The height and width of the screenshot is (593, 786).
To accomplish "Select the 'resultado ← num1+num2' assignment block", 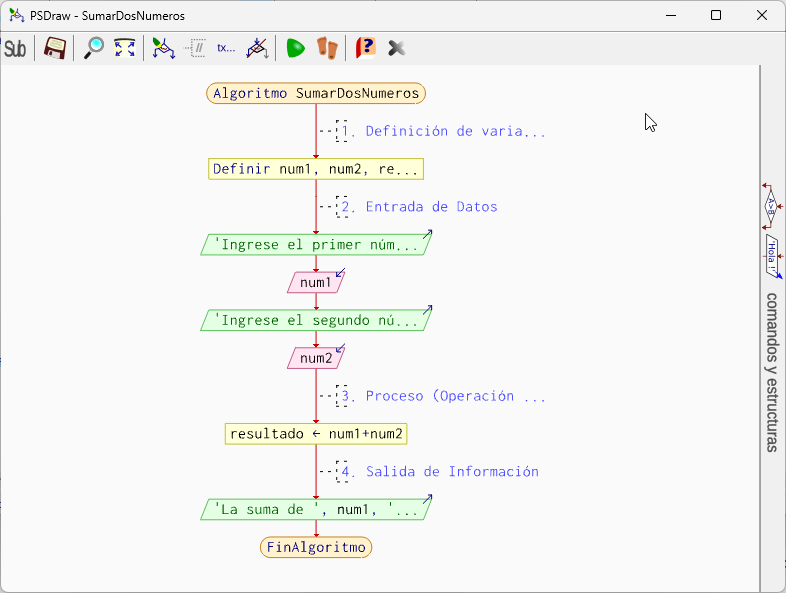I will (x=316, y=434).
